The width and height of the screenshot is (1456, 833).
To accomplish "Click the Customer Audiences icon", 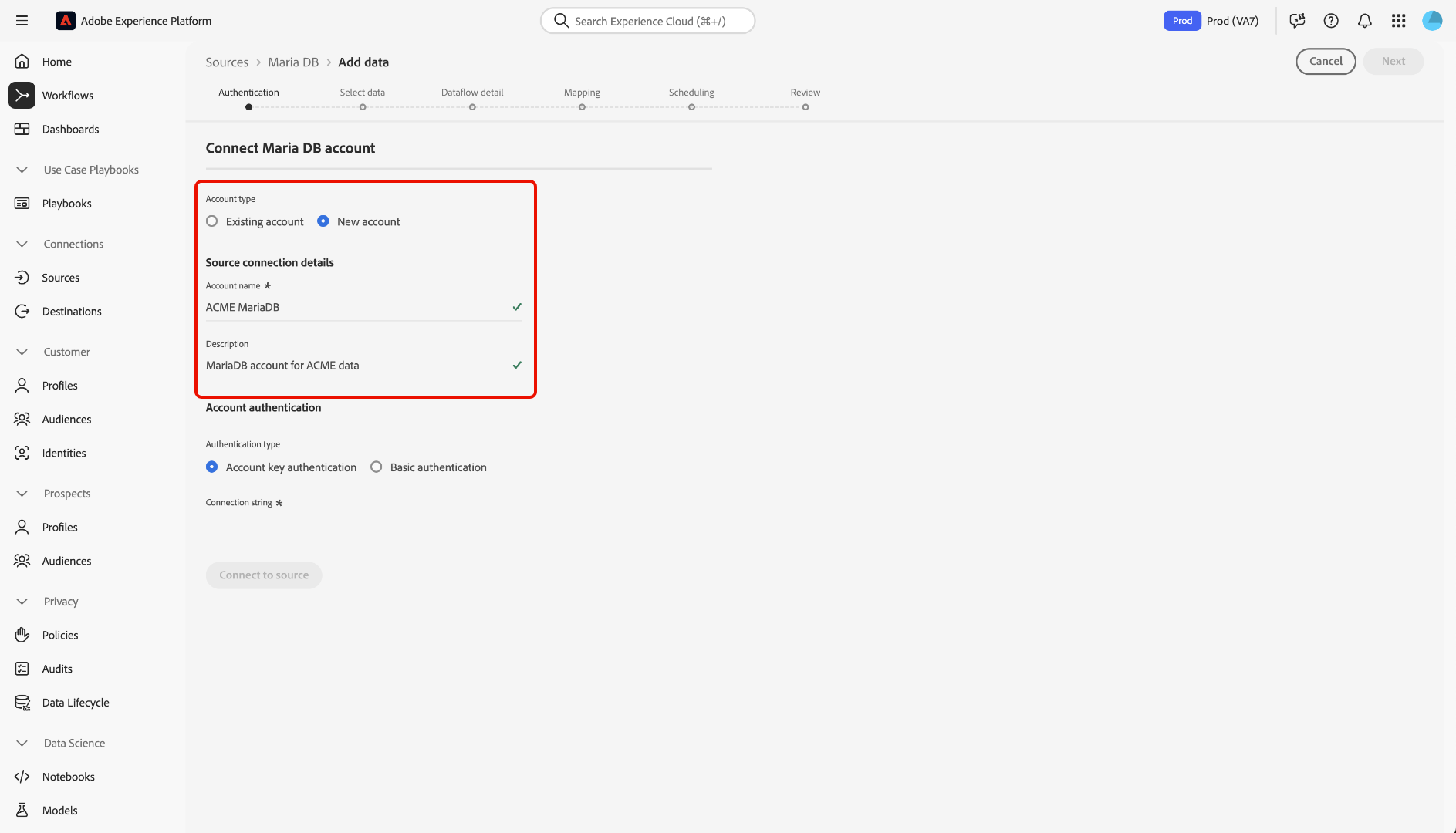I will pyautogui.click(x=22, y=420).
